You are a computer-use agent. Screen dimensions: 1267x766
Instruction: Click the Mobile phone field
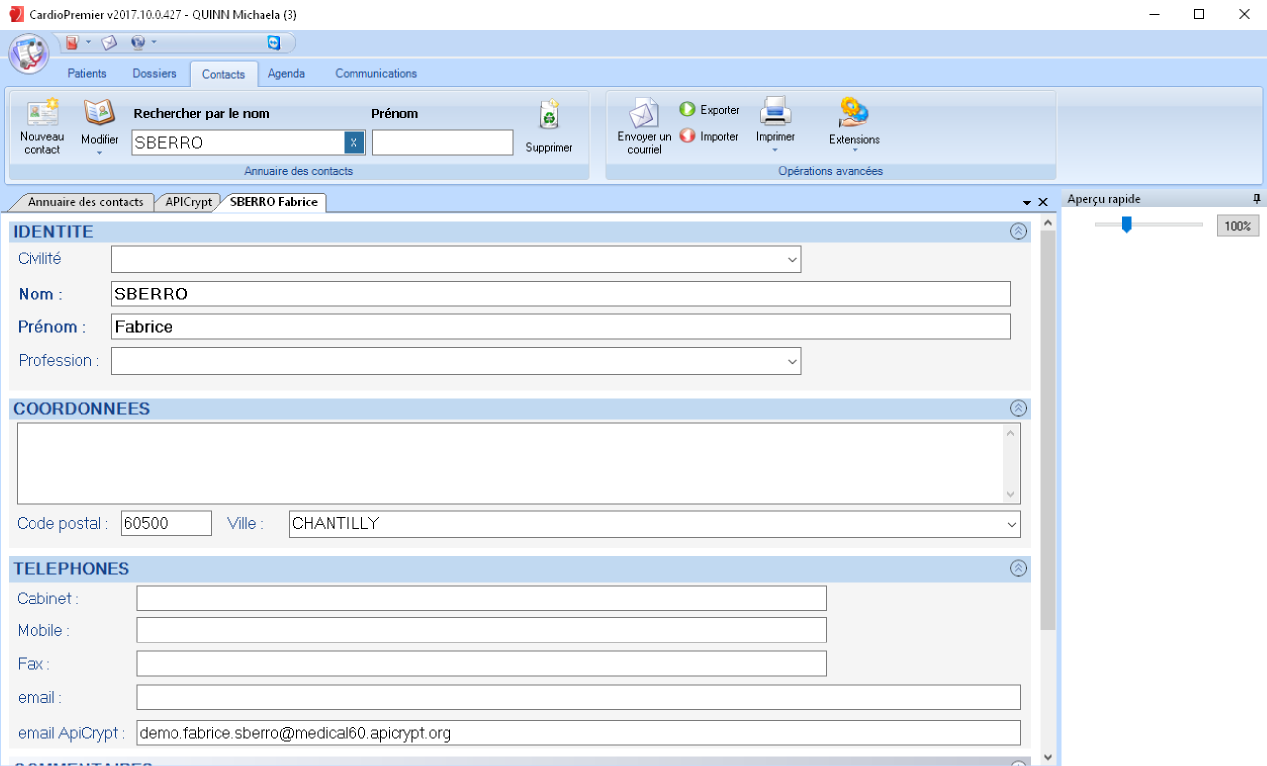[482, 630]
